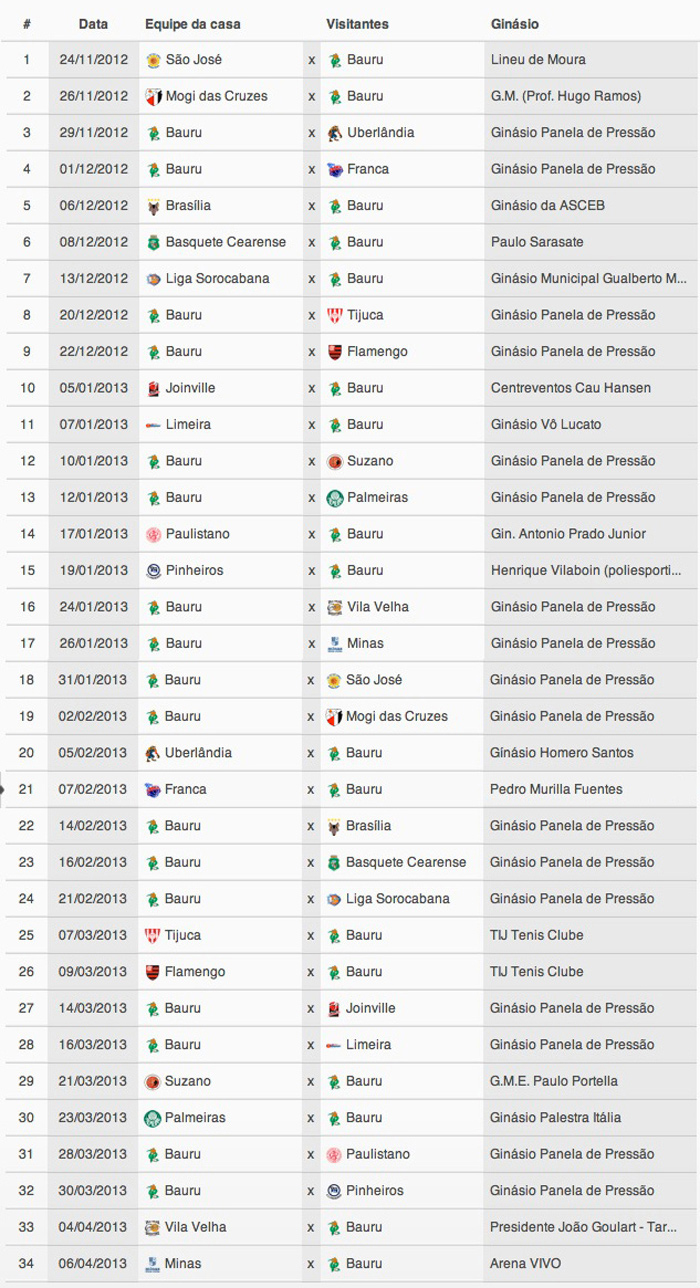Click the Equipe da casa column header

(192, 23)
